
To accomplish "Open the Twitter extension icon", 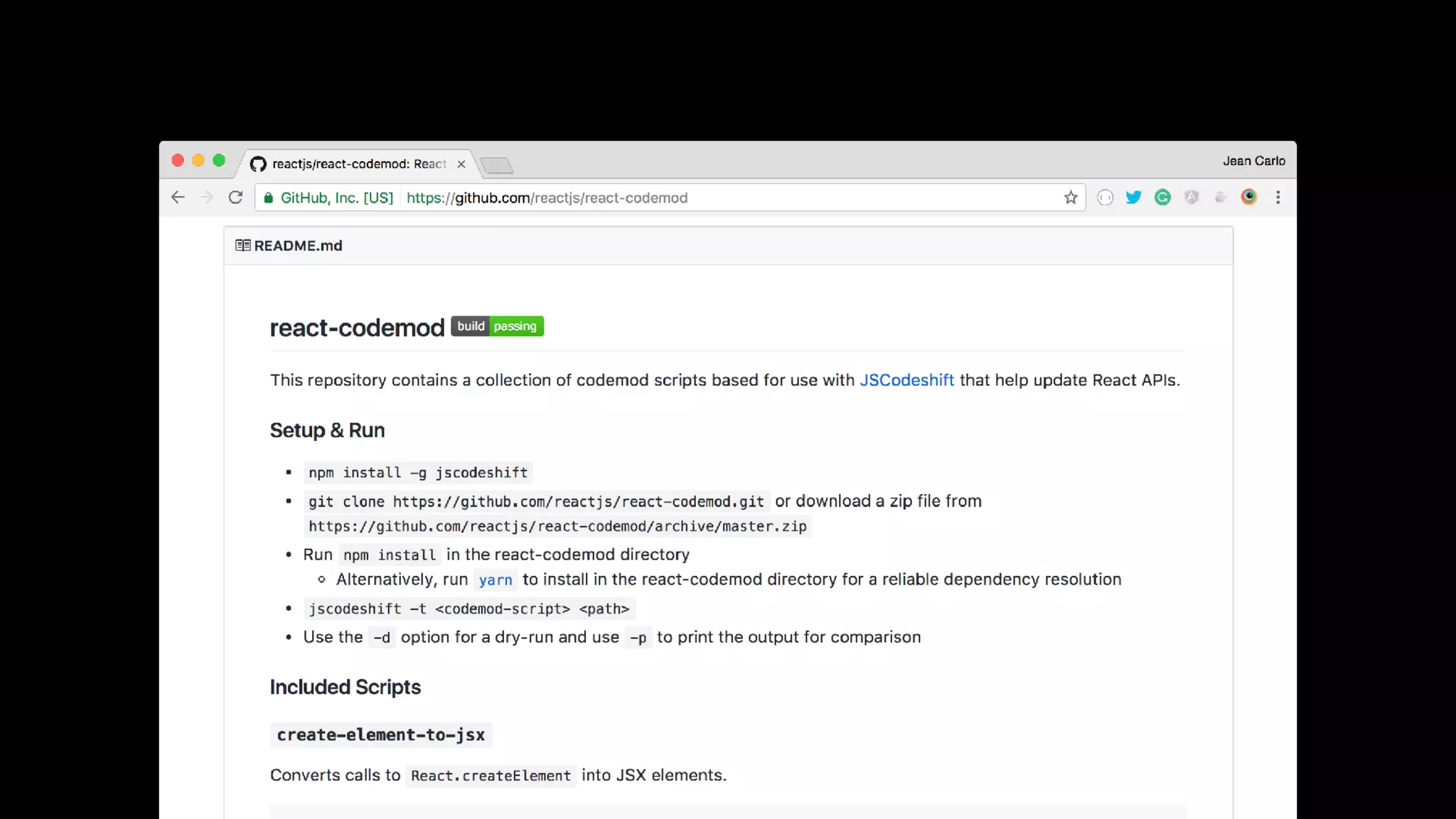I will click(x=1133, y=198).
